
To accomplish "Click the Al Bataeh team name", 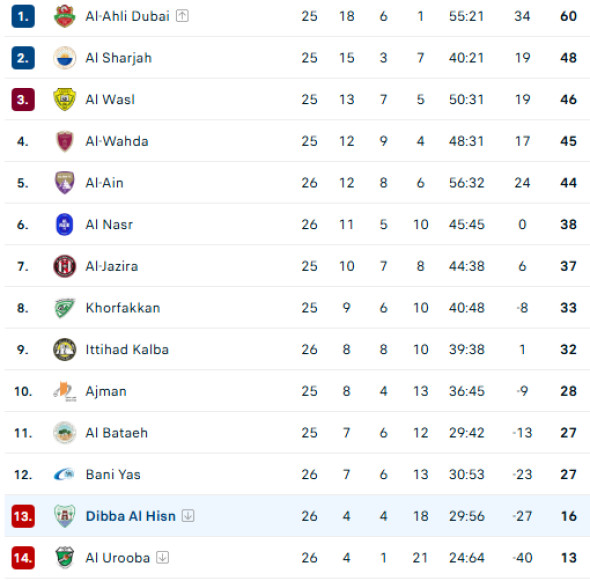I will [x=116, y=433].
